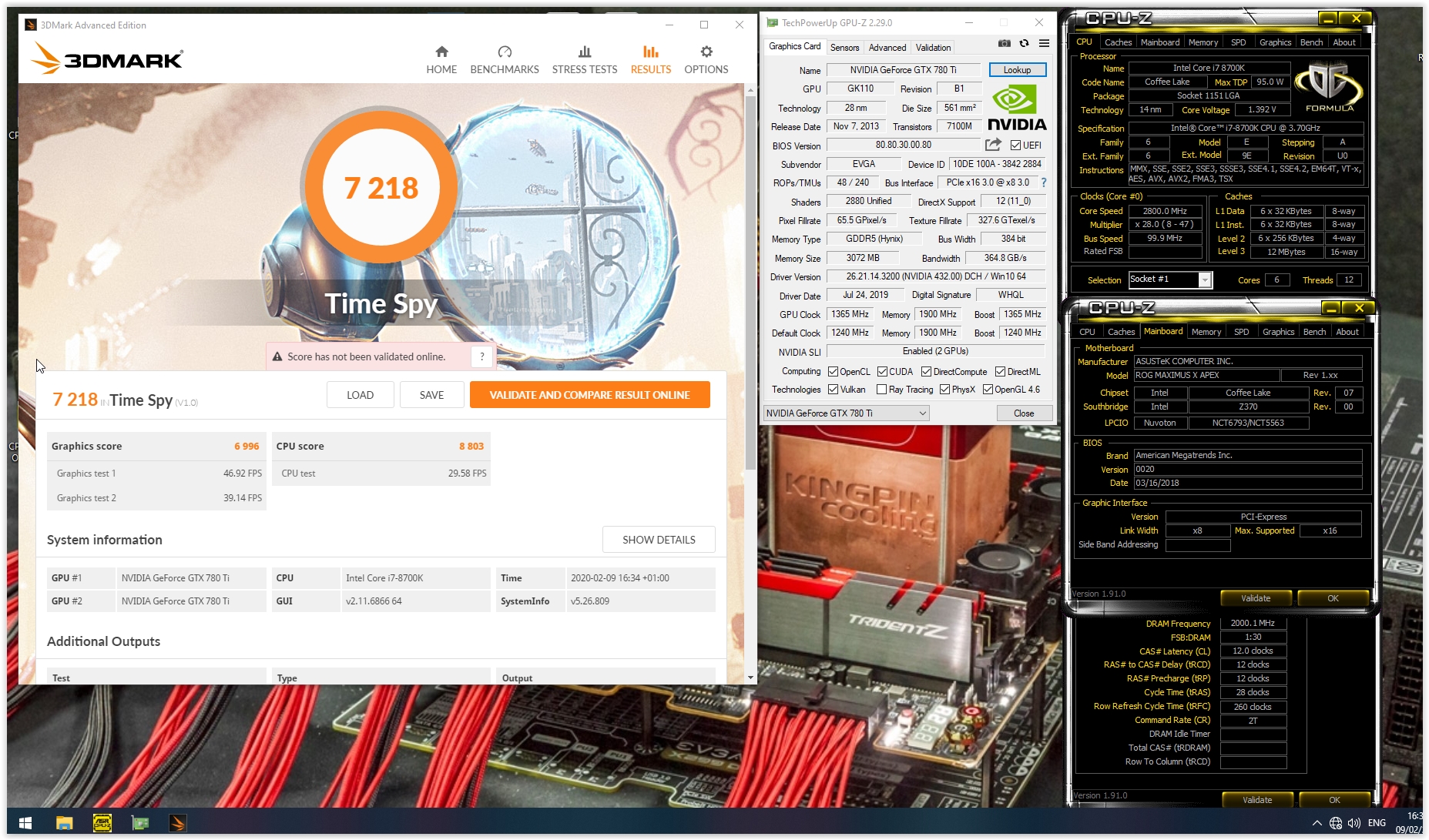Open File Explorer from taskbar
This screenshot has height=840, width=1429.
point(64,823)
